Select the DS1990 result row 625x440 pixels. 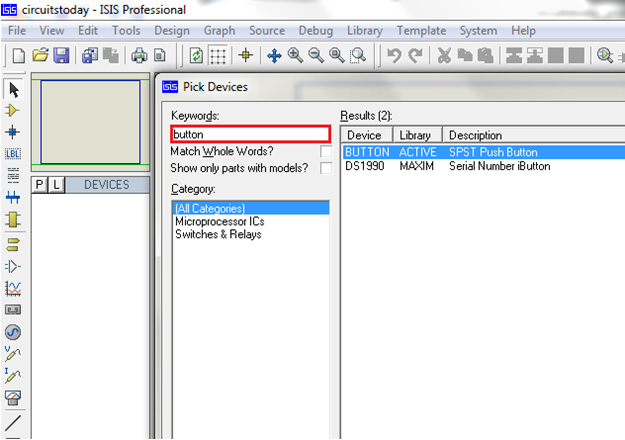(x=483, y=166)
